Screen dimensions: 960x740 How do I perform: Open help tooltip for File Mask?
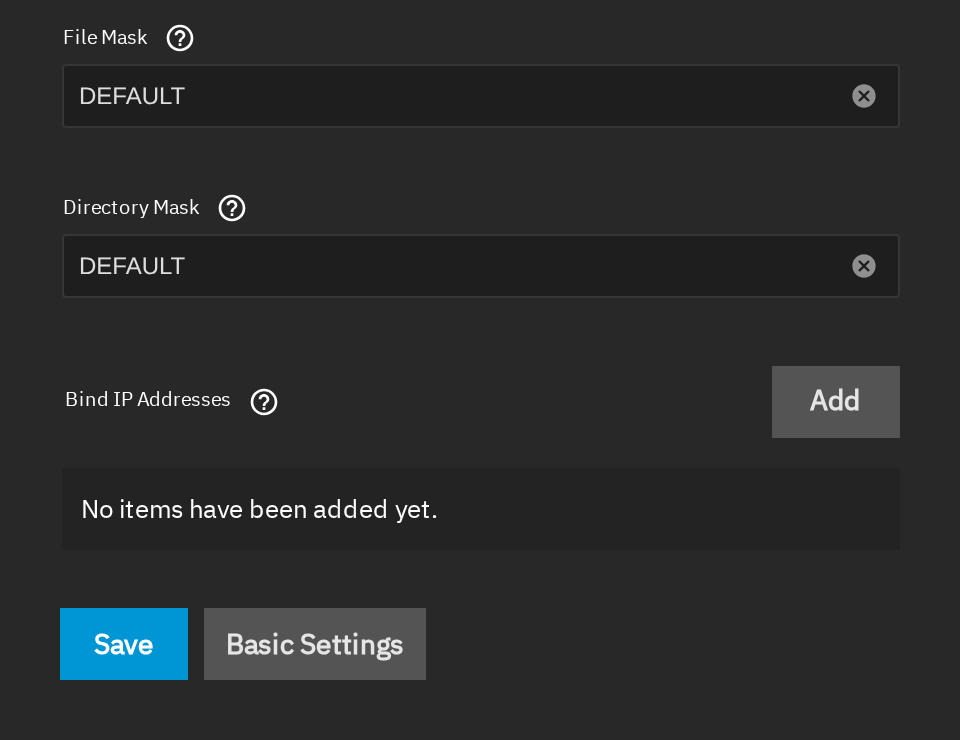click(180, 38)
